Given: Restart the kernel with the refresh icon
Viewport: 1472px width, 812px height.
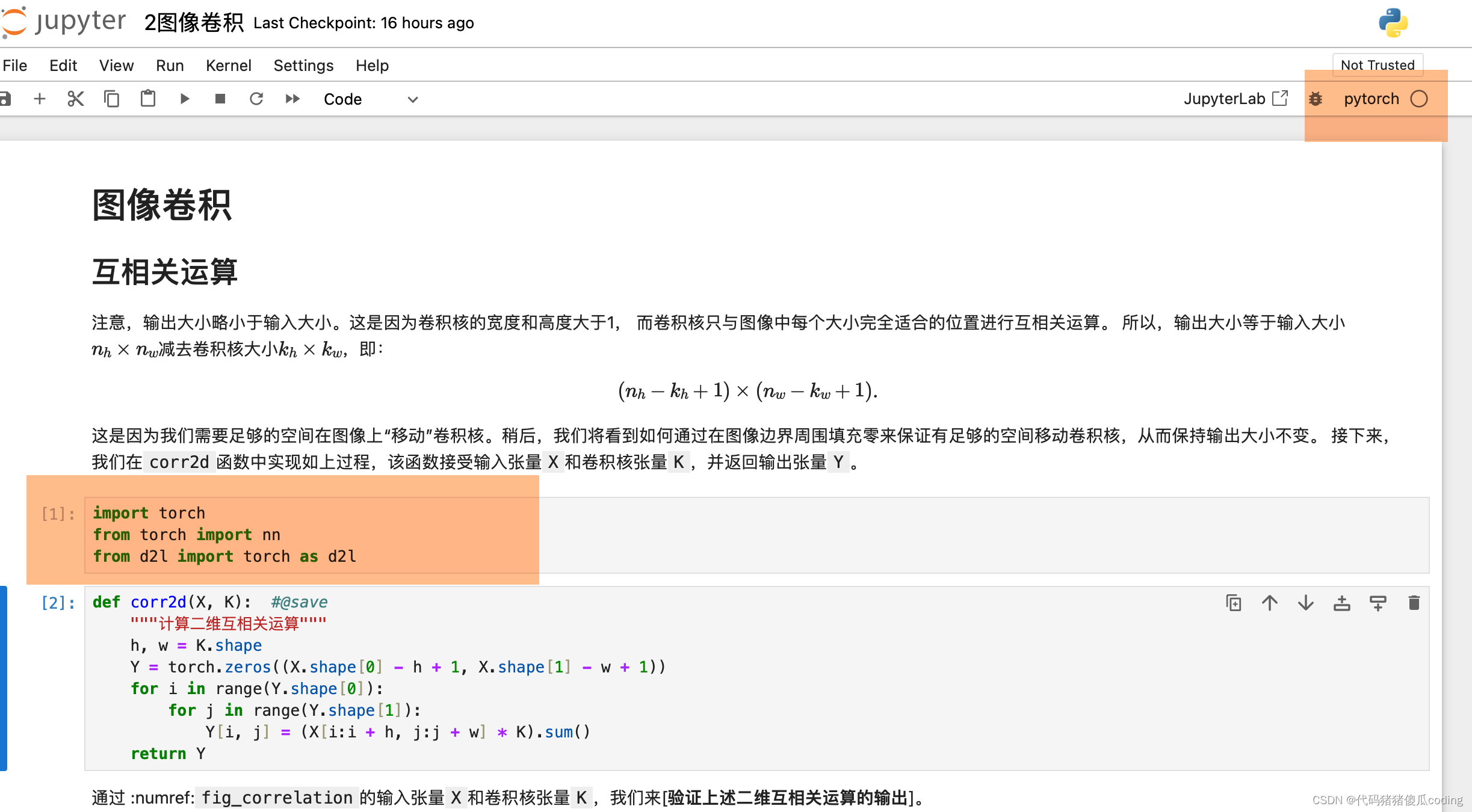Looking at the screenshot, I should tap(256, 99).
